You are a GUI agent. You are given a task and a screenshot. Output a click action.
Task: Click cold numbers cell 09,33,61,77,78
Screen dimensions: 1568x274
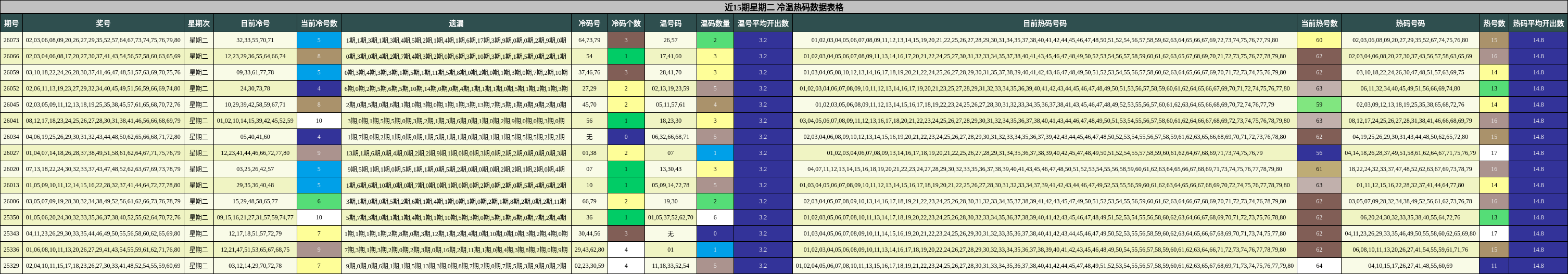[255, 72]
